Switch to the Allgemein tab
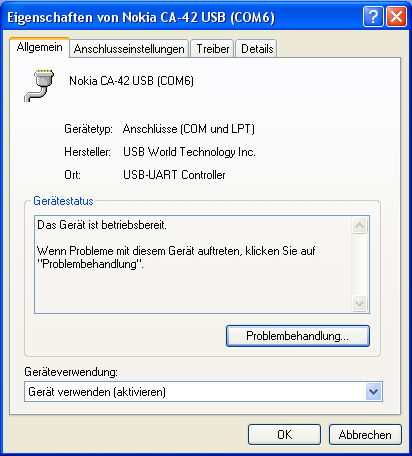412x456 pixels. point(39,47)
